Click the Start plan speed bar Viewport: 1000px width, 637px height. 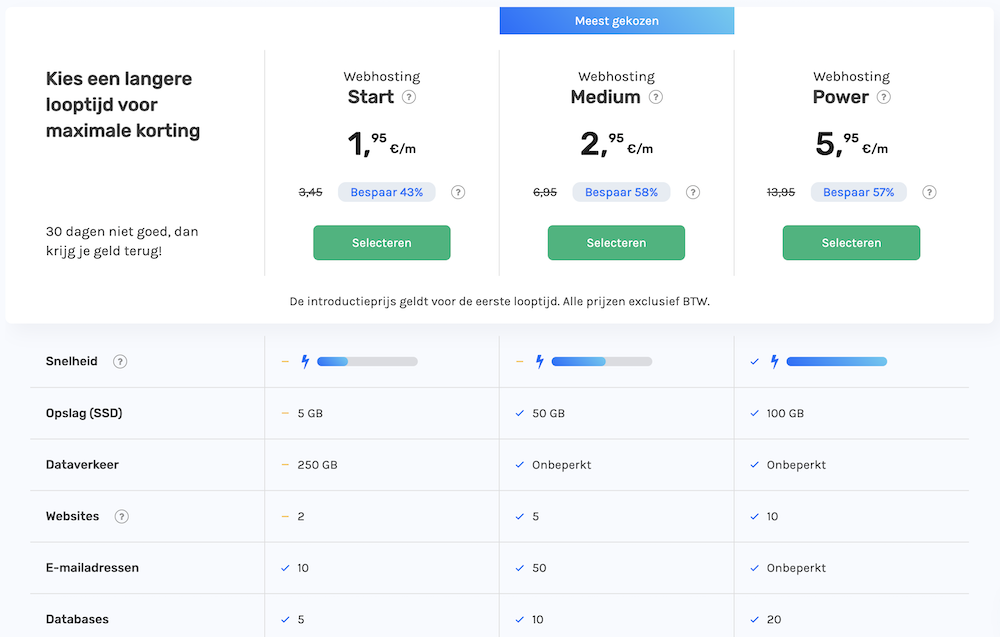367,361
